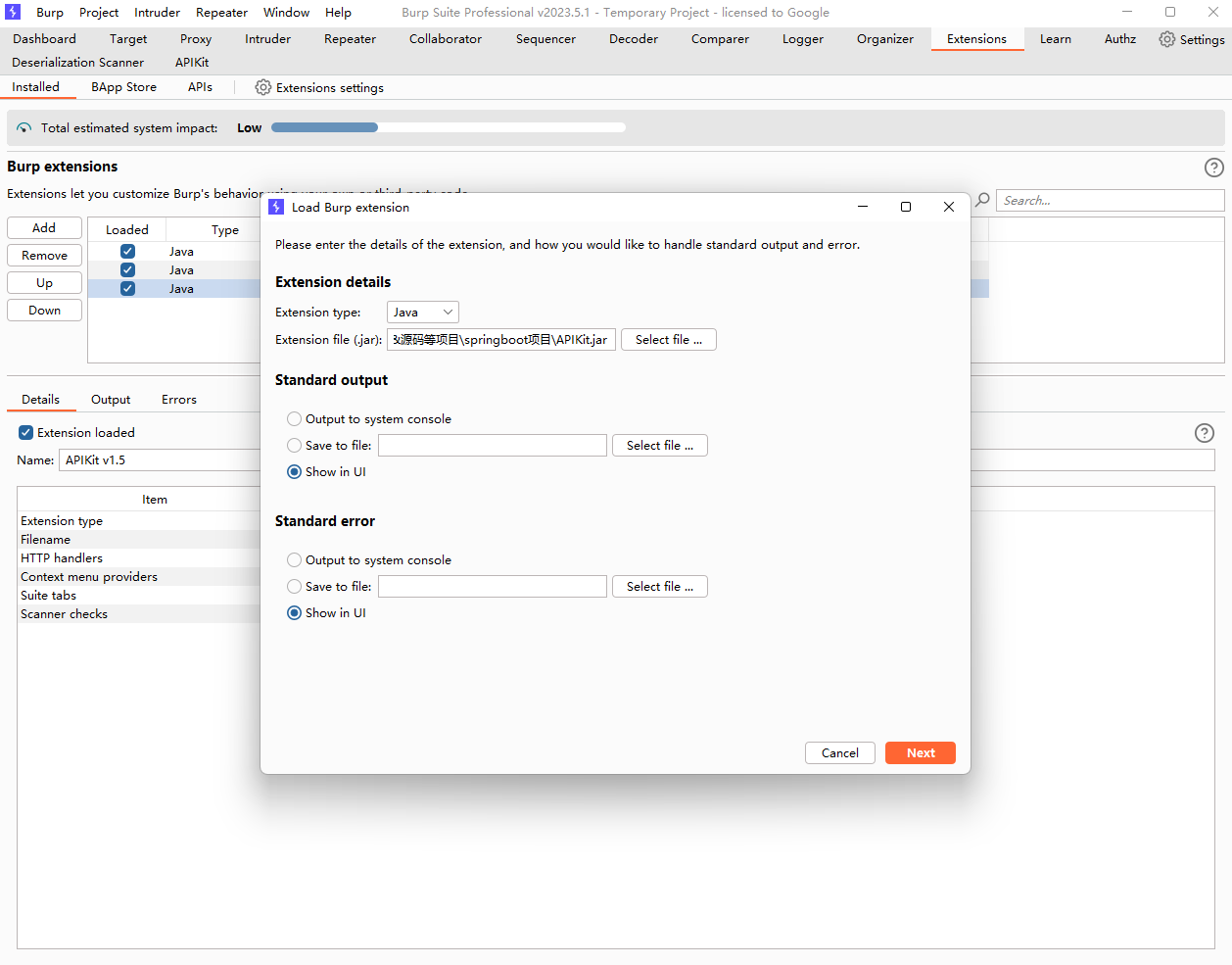Open the APIKit tab
The width and height of the screenshot is (1232, 965).
[x=192, y=63]
